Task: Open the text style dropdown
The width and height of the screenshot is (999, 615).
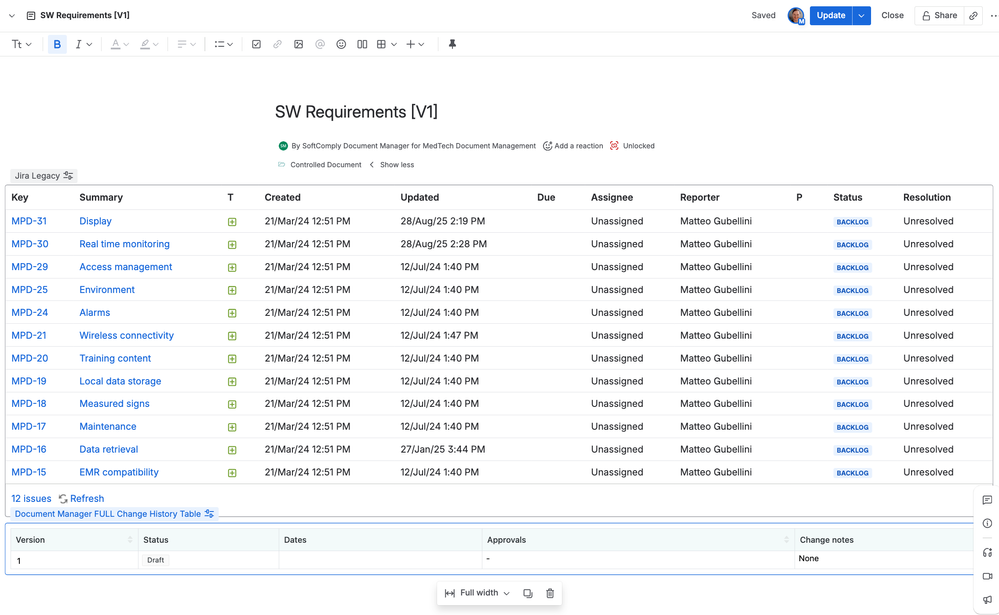Action: [x=21, y=44]
